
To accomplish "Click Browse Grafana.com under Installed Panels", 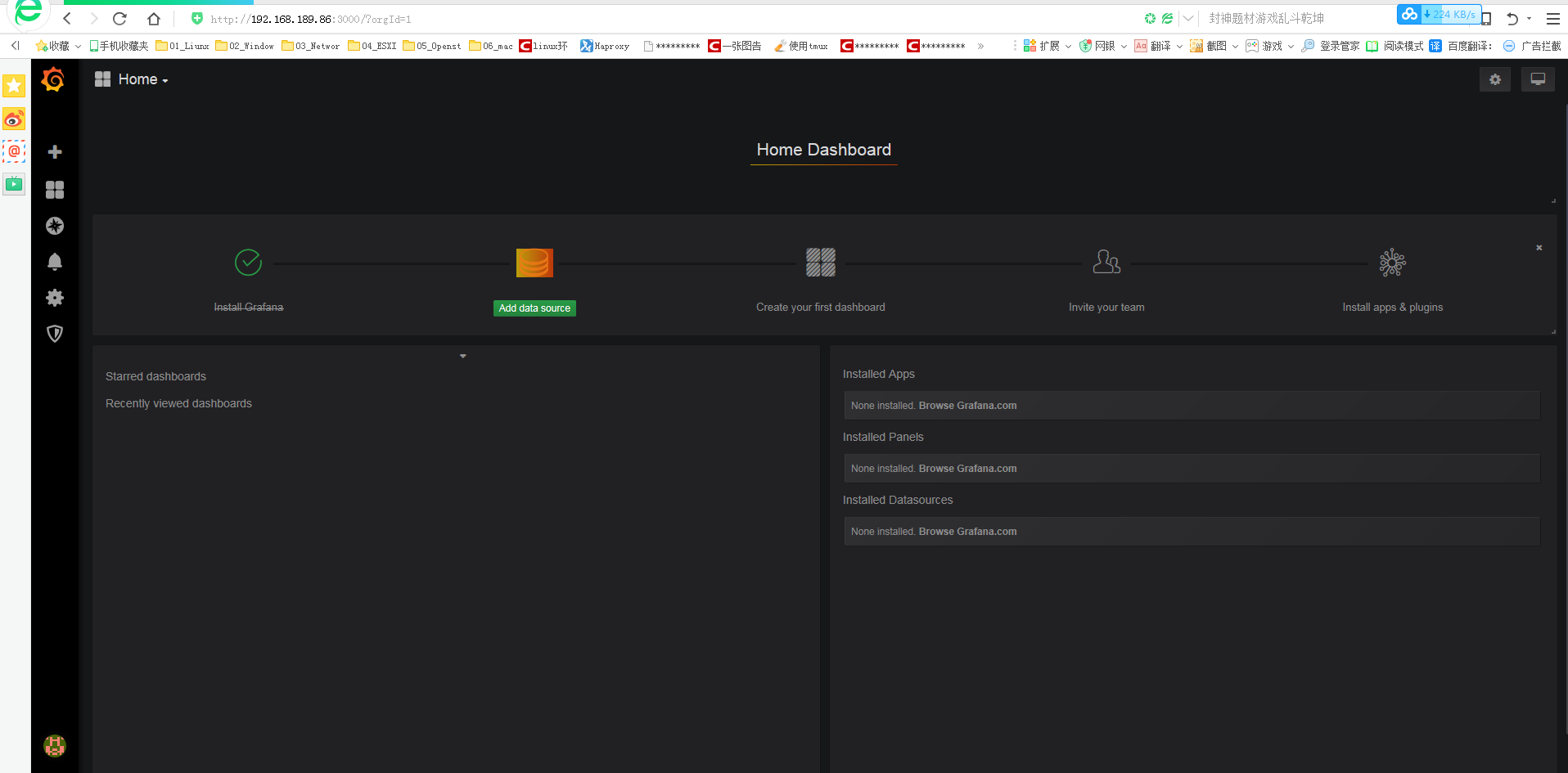I will click(967, 469).
